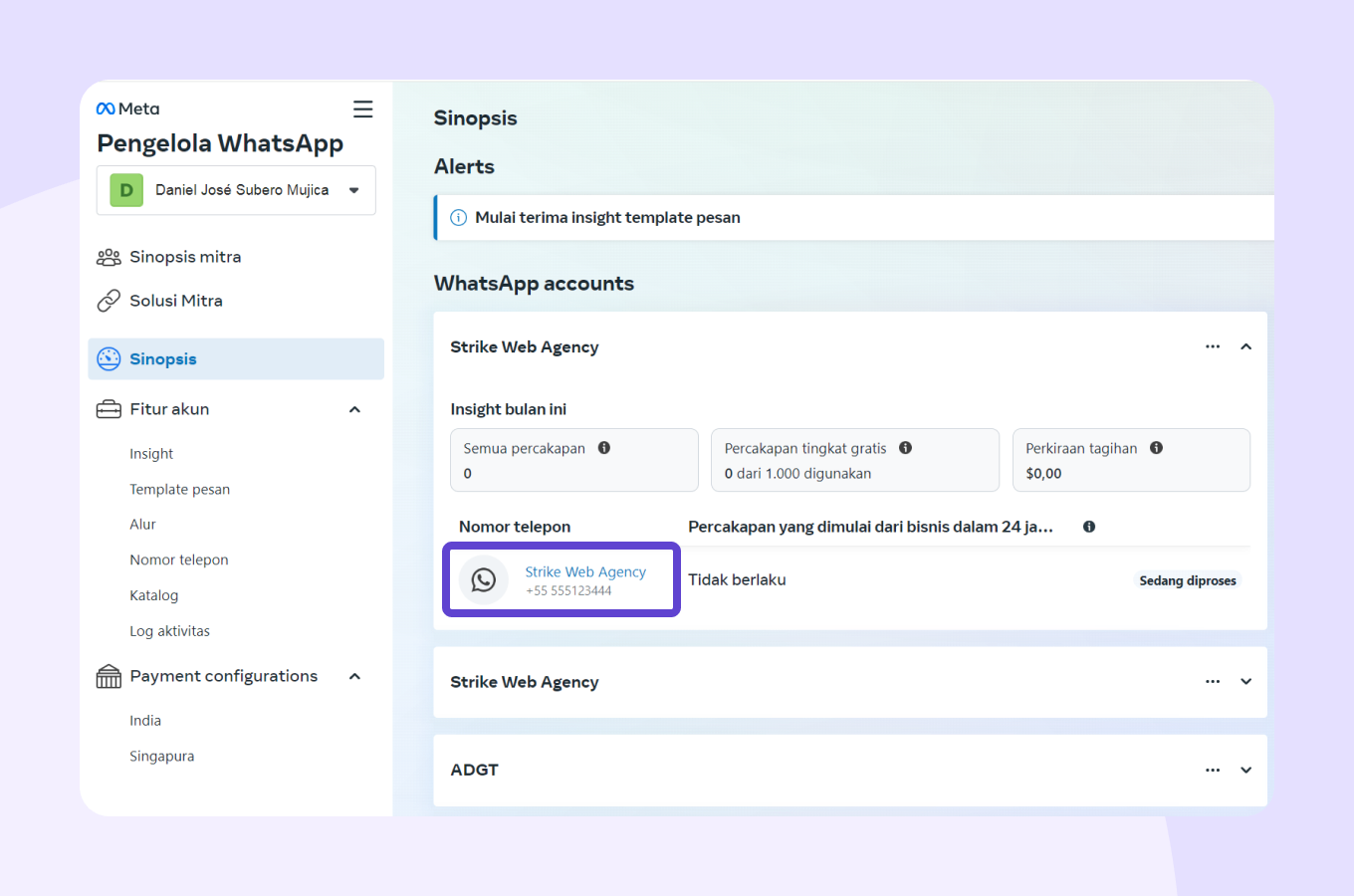Screen dimensions: 1354x896
Task: Click the Perkiraan tagihan $0,00 card
Action: [x=1131, y=460]
